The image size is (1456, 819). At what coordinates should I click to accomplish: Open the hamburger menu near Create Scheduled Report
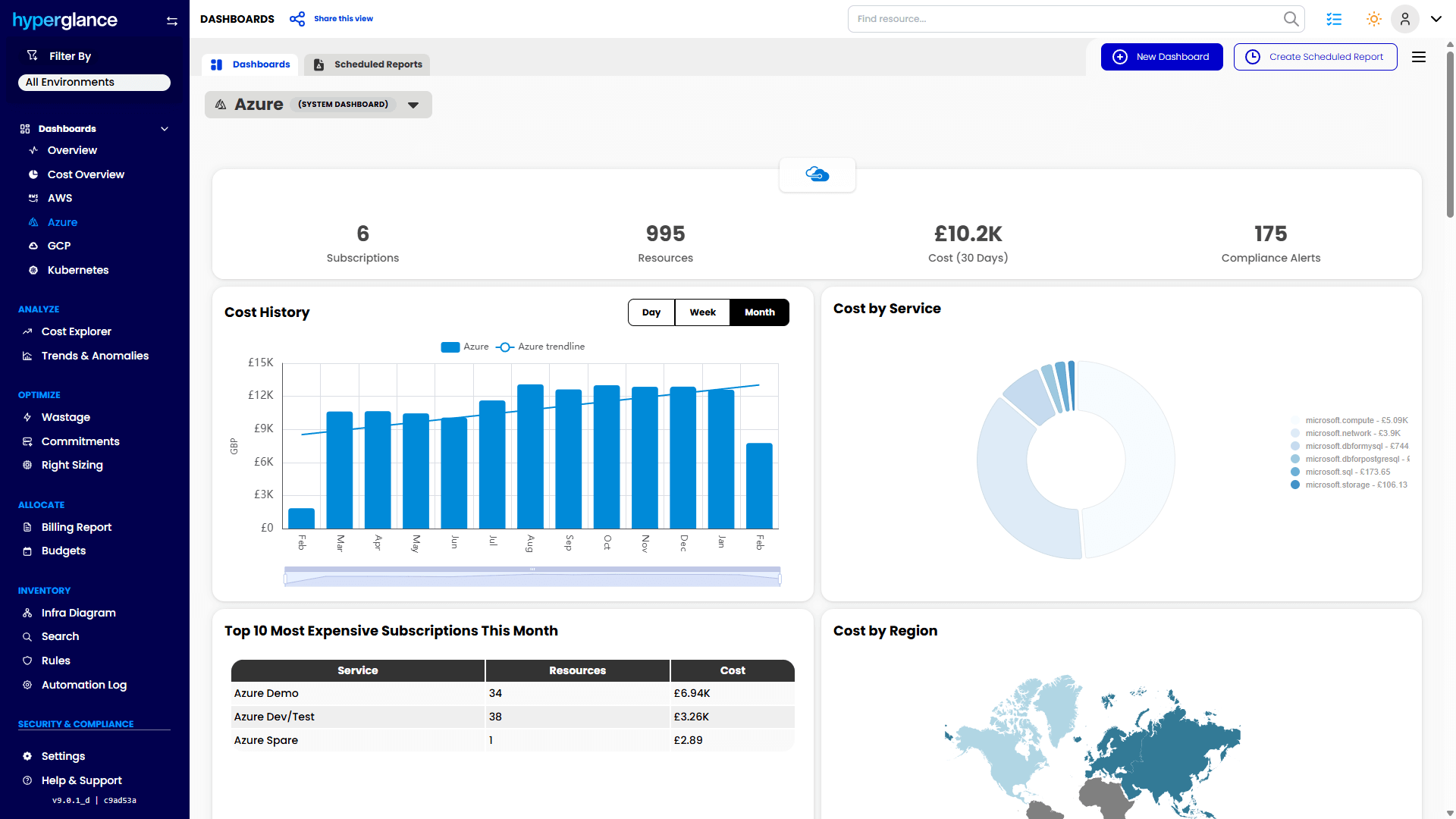click(1419, 57)
